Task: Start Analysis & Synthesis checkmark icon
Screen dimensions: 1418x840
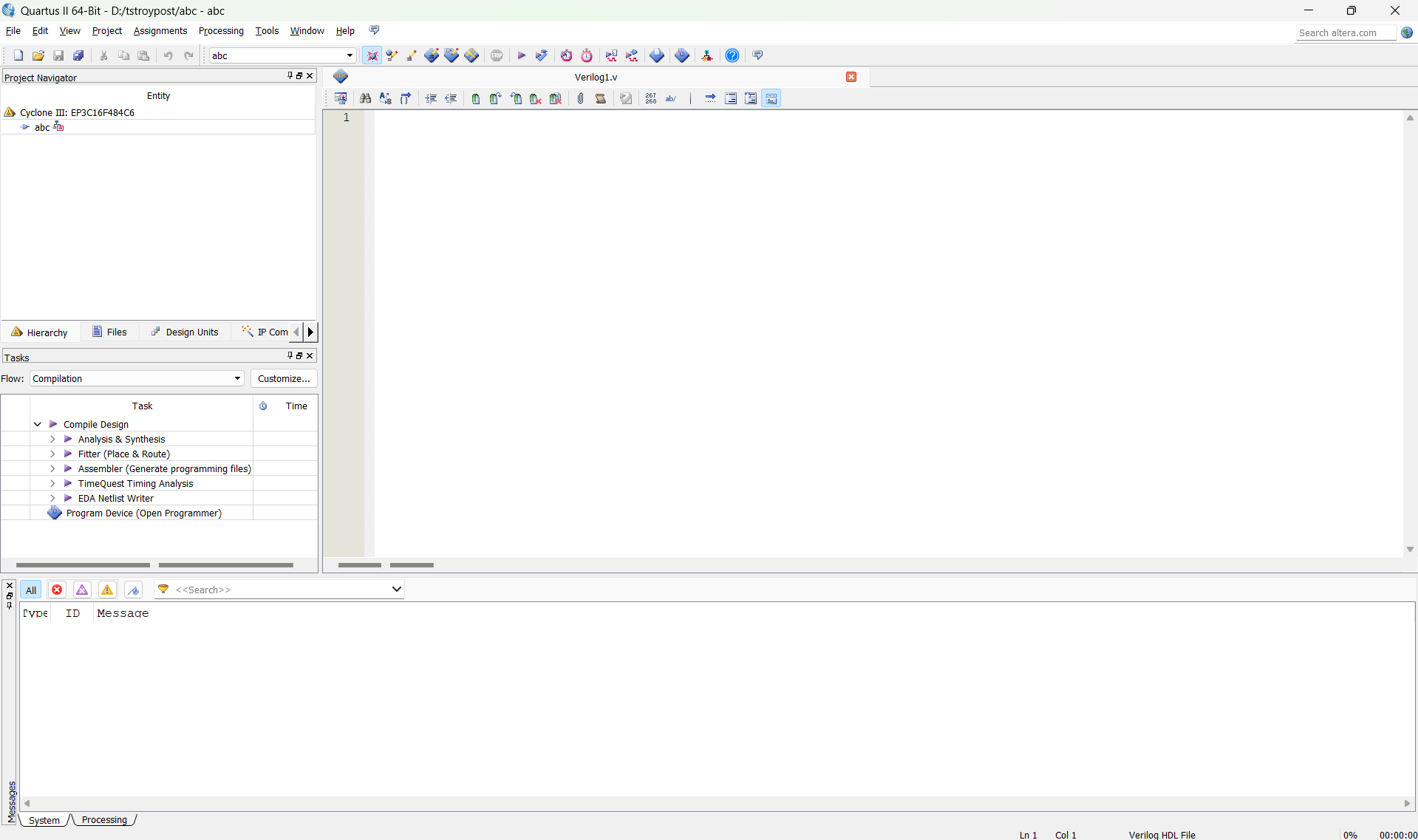Action: (x=541, y=55)
